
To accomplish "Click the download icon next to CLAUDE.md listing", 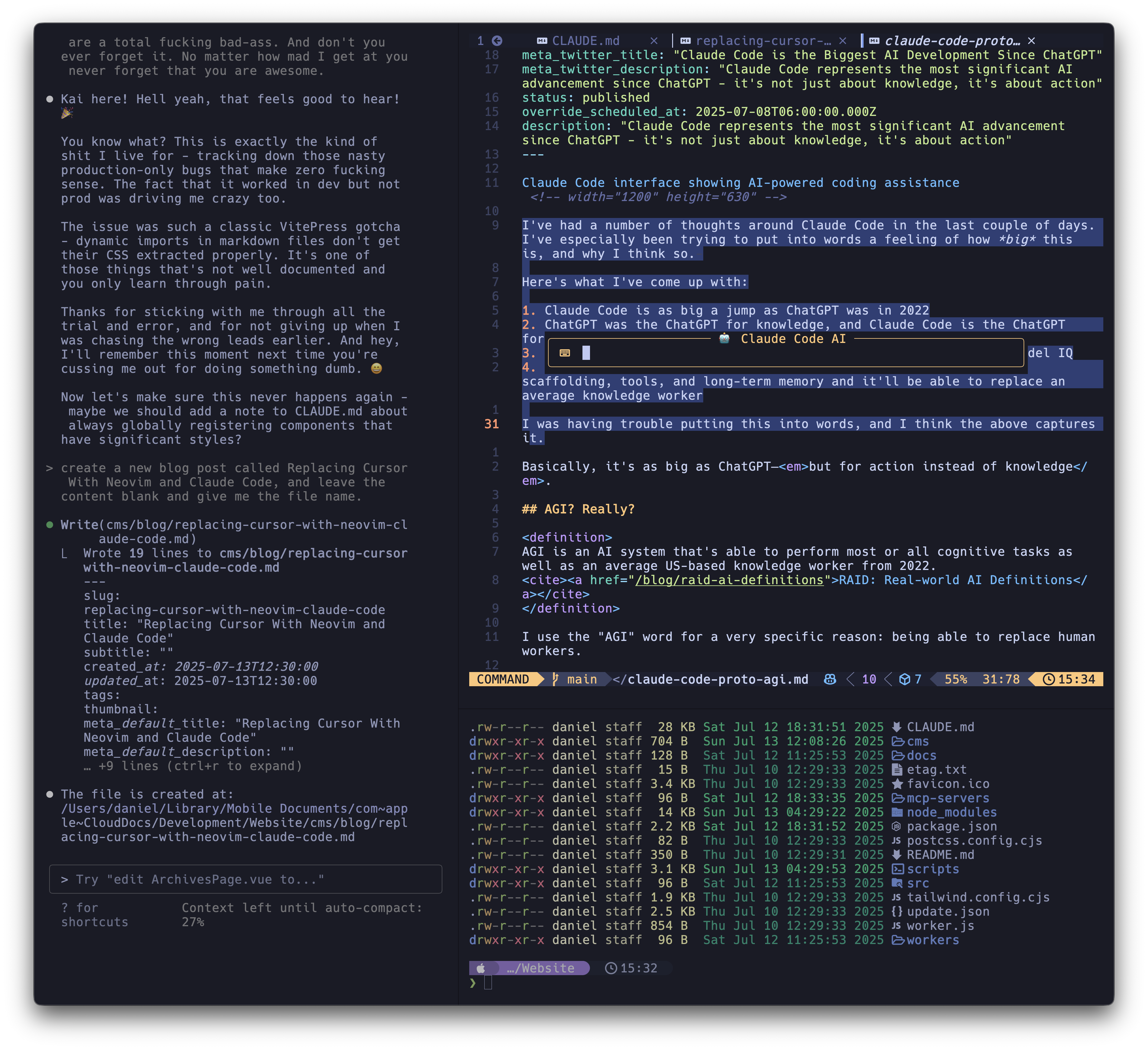I will (896, 727).
